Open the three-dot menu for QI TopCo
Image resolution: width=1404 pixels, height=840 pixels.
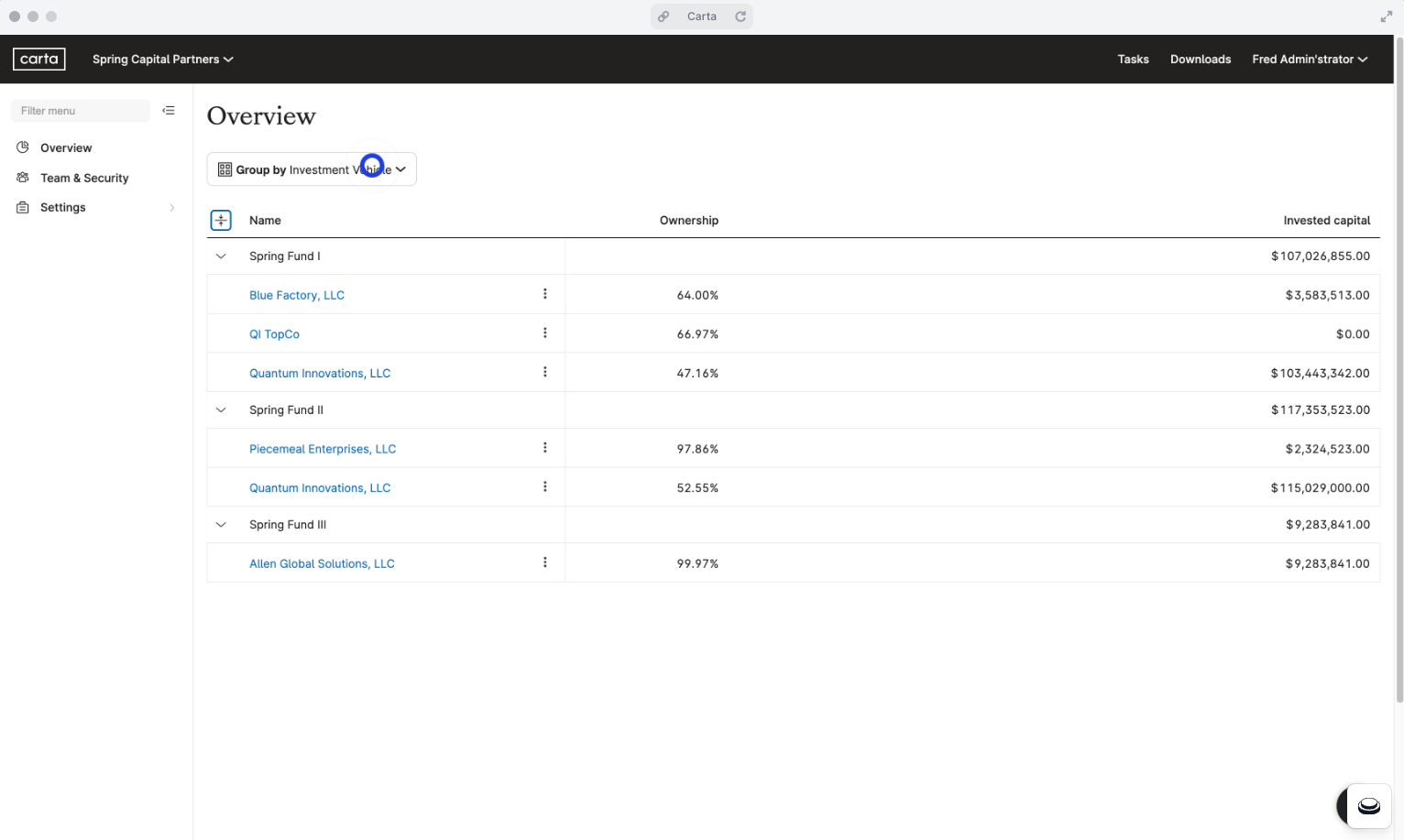pyautogui.click(x=545, y=333)
